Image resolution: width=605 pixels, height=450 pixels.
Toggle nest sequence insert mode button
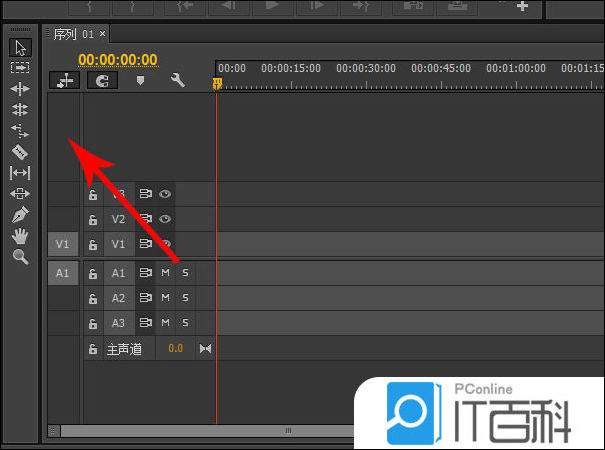click(65, 81)
